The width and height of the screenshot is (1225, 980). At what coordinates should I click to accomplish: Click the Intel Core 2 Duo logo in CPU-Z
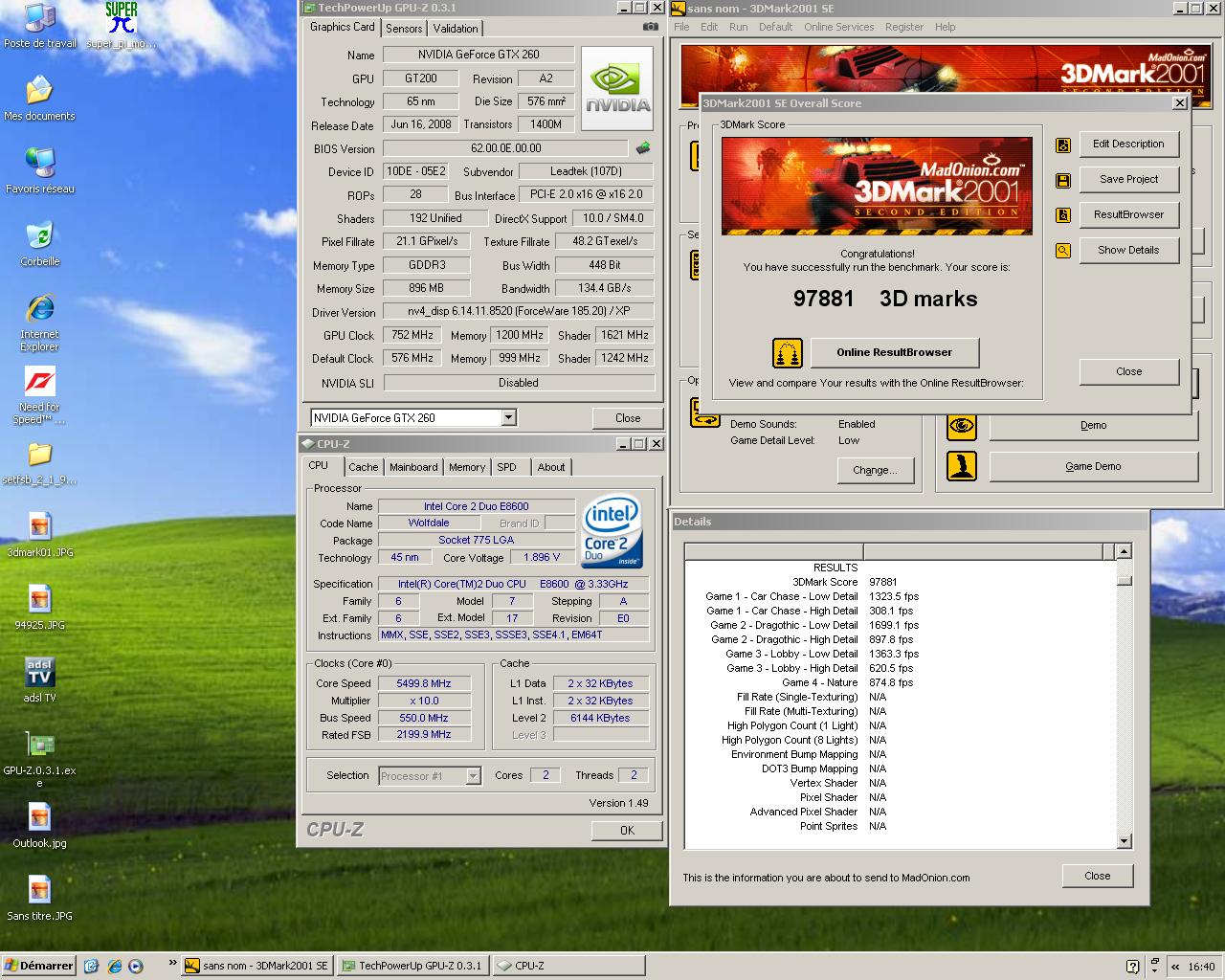point(612,530)
